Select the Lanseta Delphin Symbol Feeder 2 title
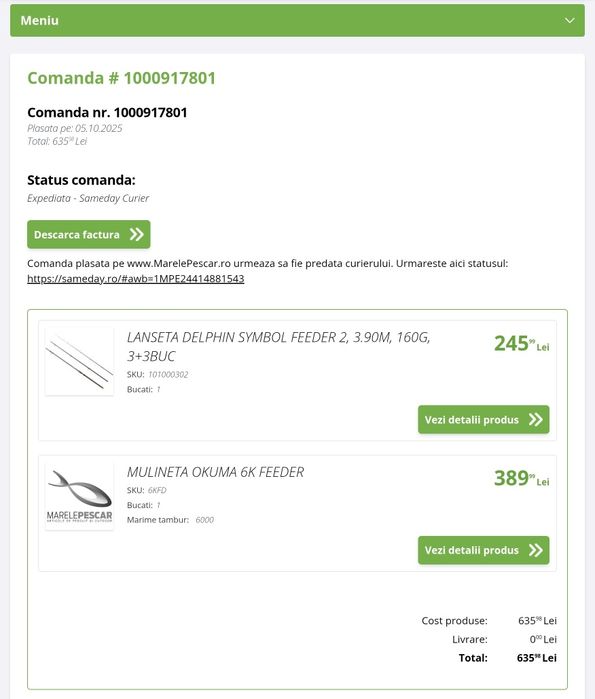 tap(278, 346)
